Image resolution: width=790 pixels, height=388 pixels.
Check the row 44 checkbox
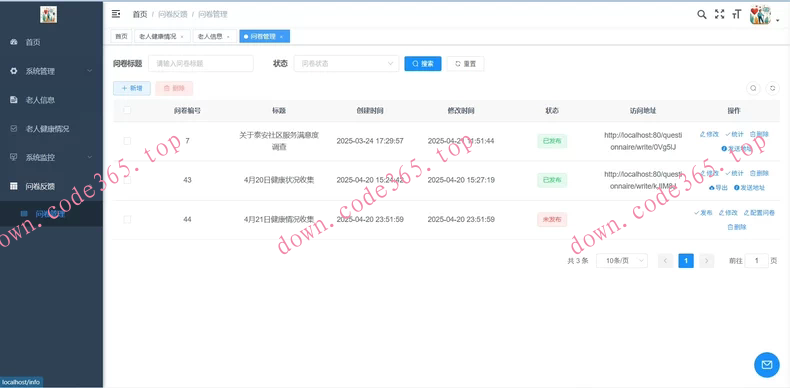(x=127, y=219)
